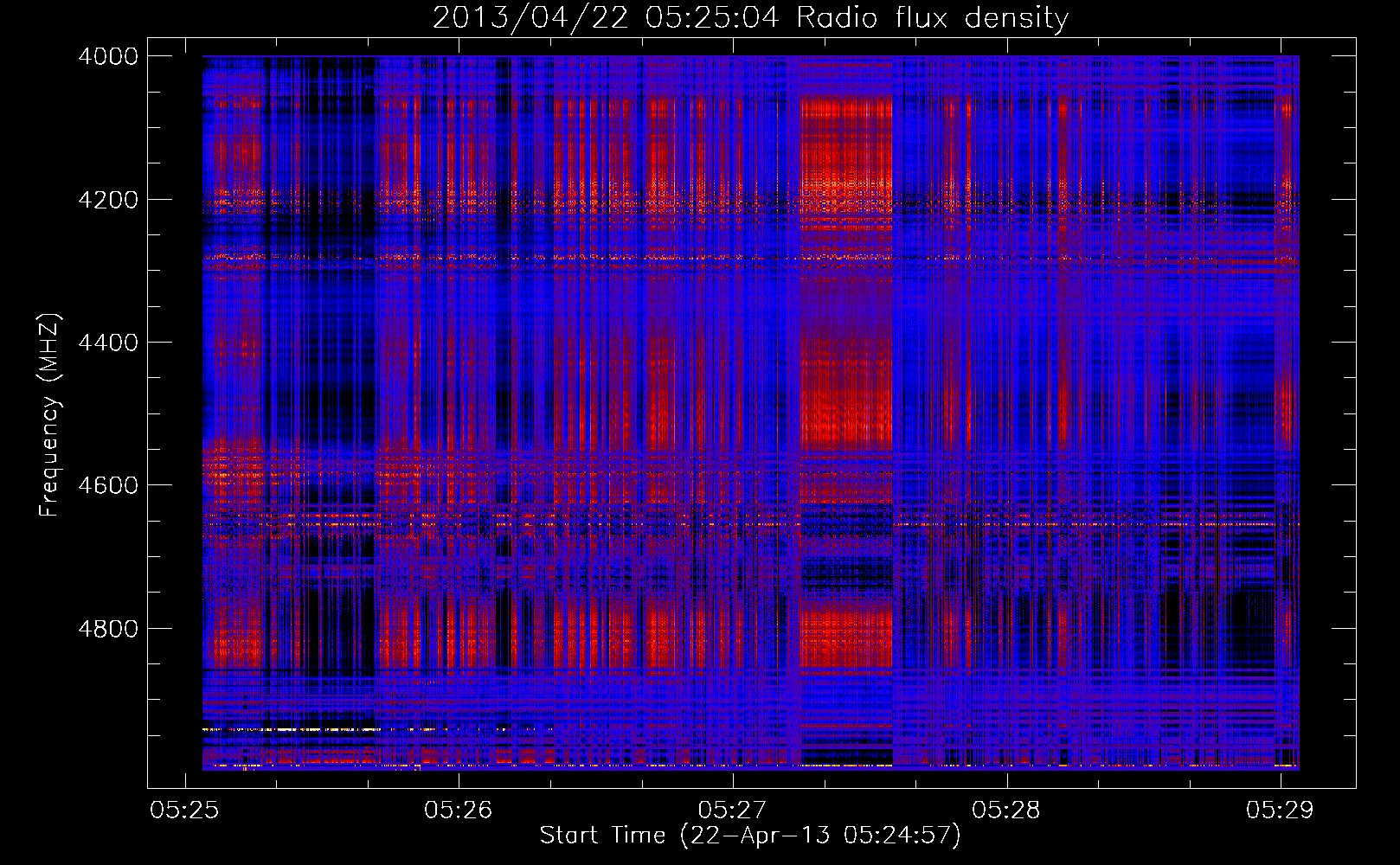Image resolution: width=1400 pixels, height=865 pixels.
Task: Click the 'Start Time (22-Apr-13 05:24:57)' axis title
Action: (750, 836)
